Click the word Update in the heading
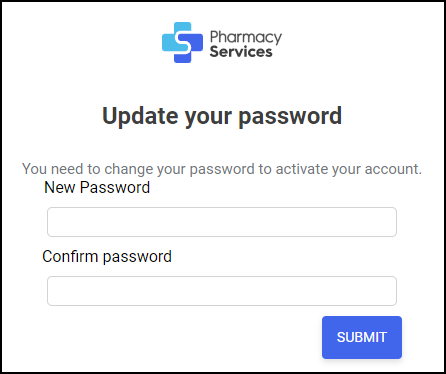 click(140, 116)
